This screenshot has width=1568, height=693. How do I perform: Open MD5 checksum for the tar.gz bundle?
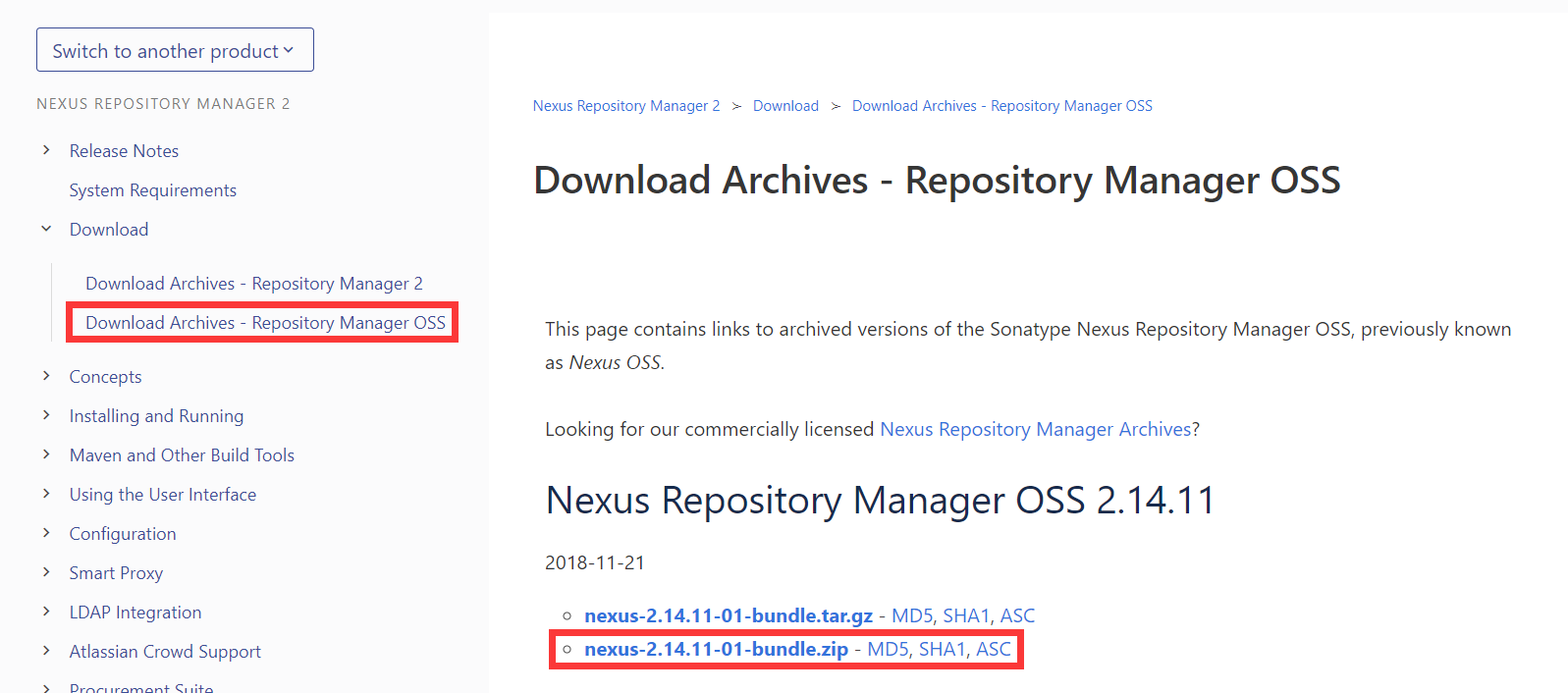pyautogui.click(x=912, y=616)
